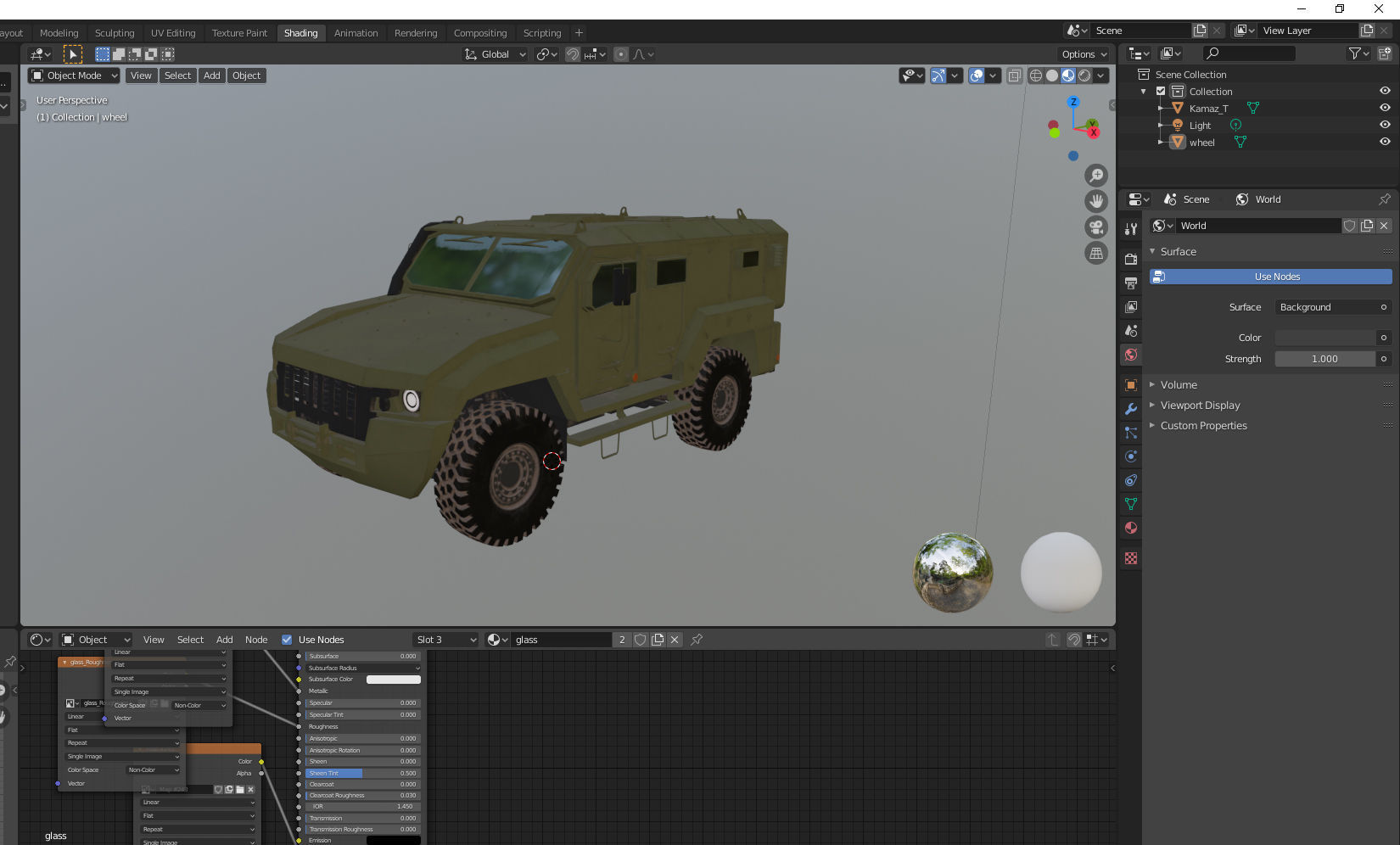Image resolution: width=1400 pixels, height=845 pixels.
Task: Expand the Viewport Display panel
Action: tap(1200, 406)
